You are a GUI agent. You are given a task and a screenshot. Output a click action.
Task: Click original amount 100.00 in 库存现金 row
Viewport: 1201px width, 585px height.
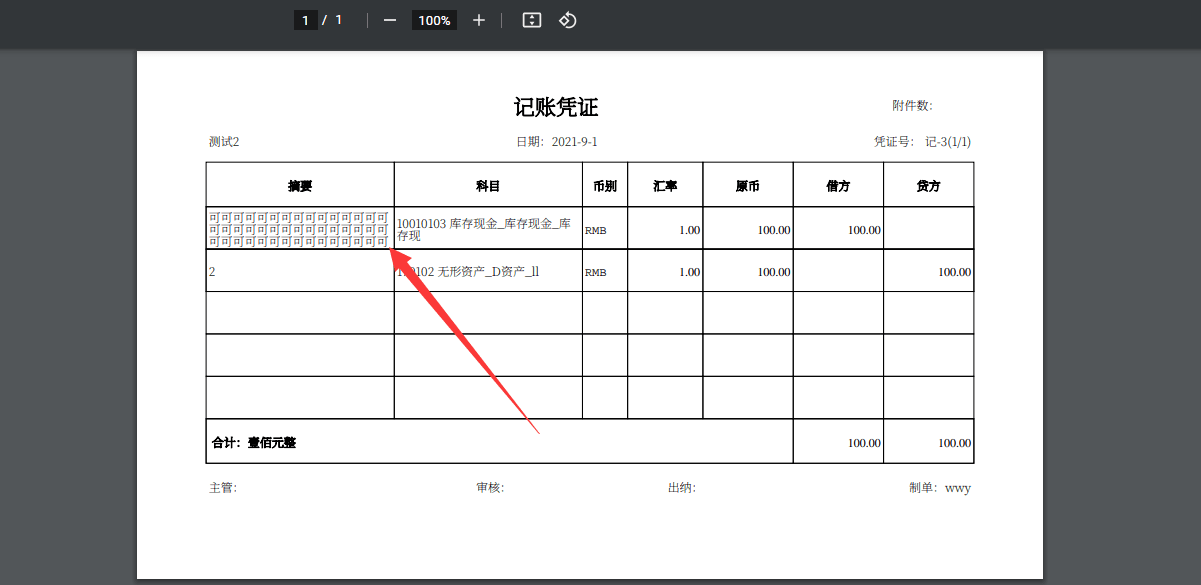(774, 230)
